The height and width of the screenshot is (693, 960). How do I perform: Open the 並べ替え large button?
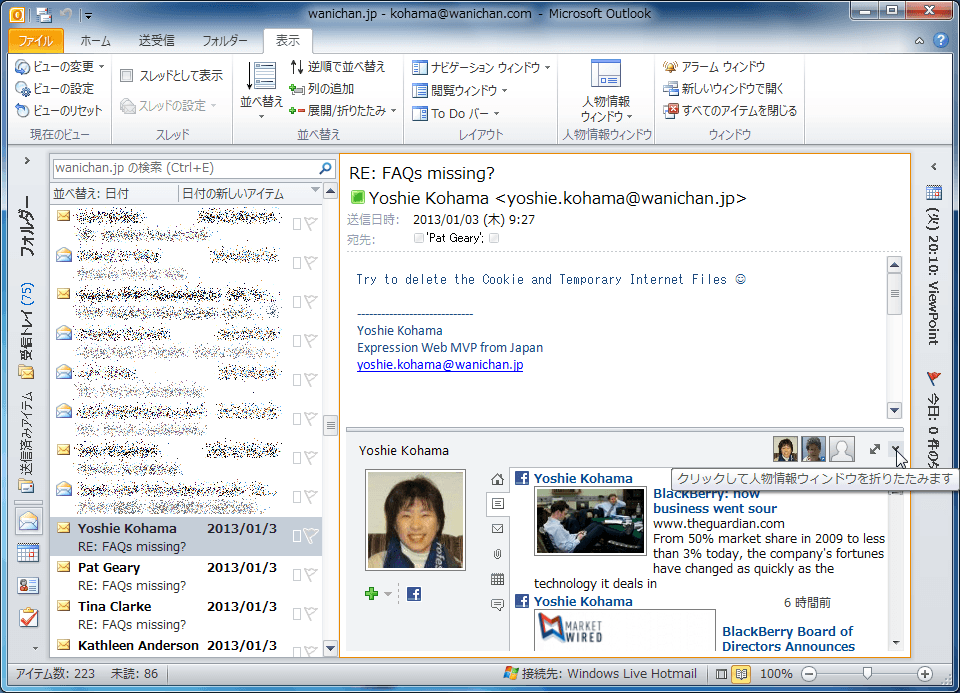[x=261, y=89]
